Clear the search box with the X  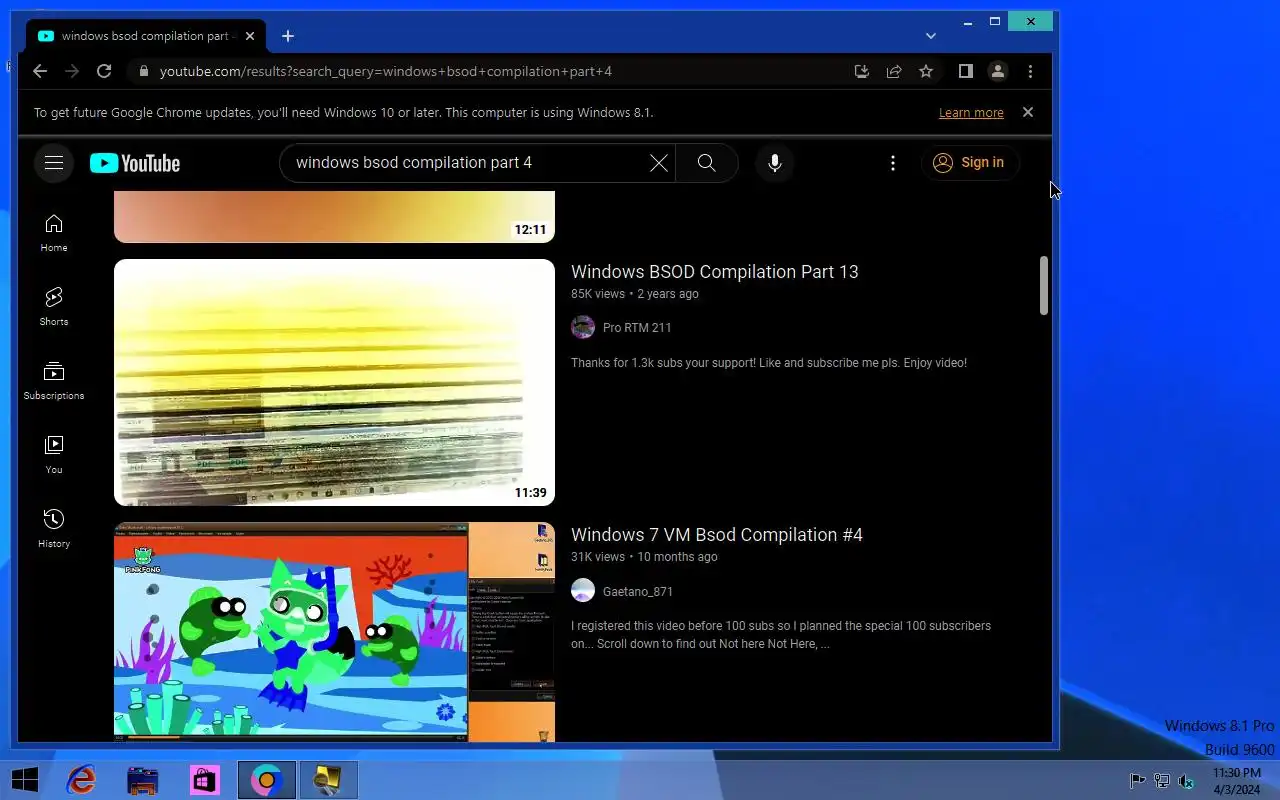pos(658,163)
